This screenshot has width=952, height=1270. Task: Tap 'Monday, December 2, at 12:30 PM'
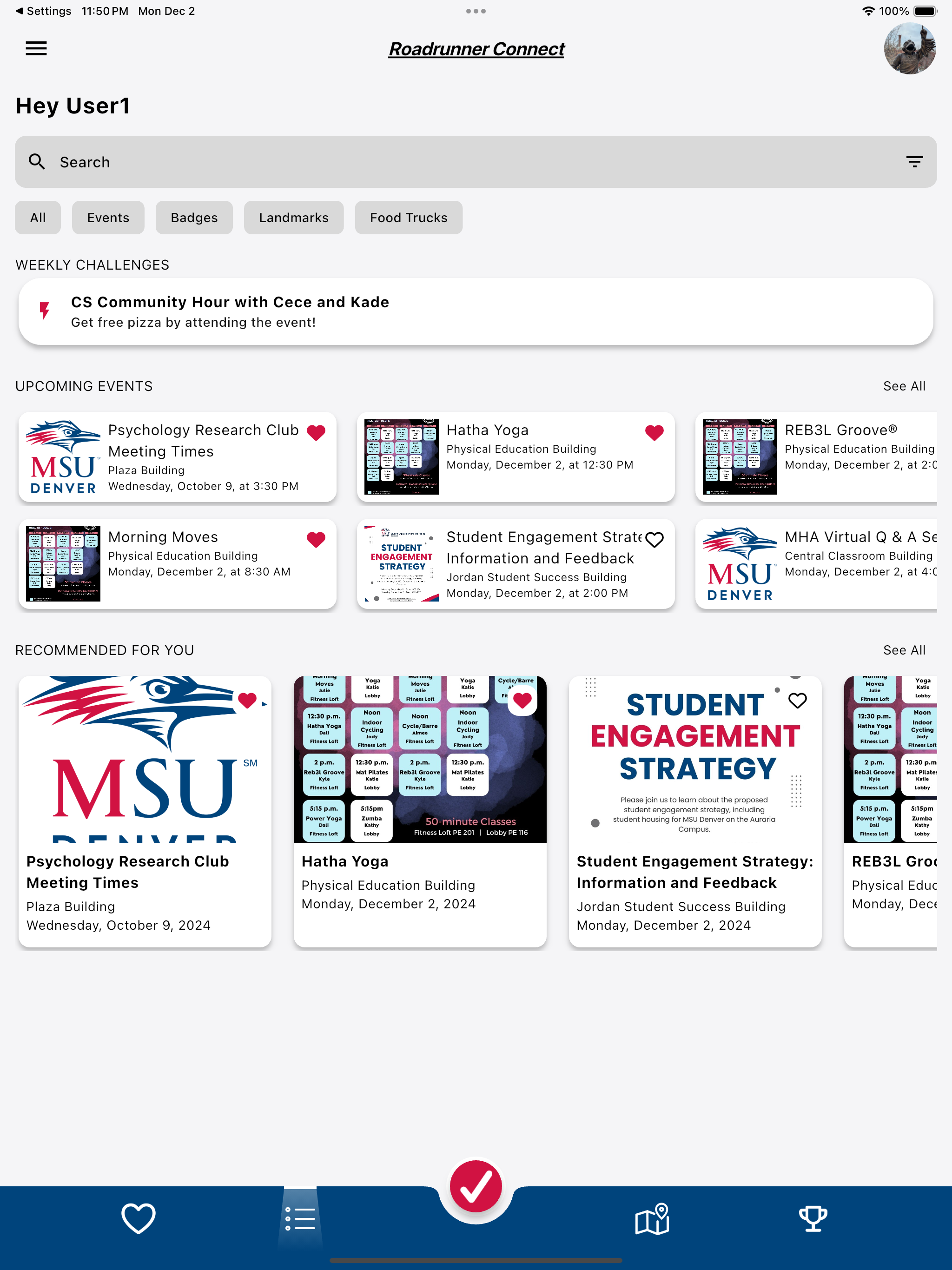coord(540,464)
